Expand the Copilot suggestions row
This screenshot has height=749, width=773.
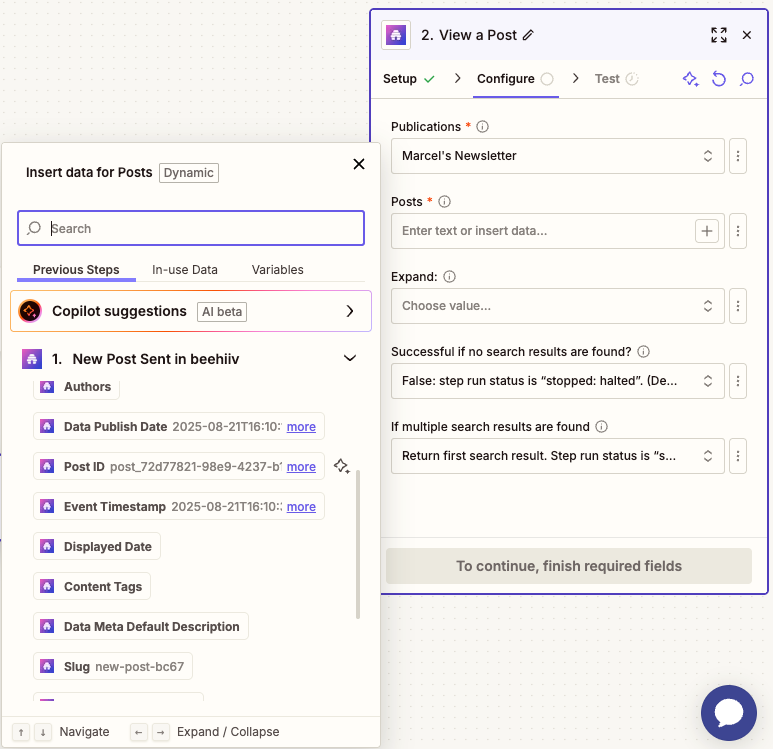click(350, 311)
